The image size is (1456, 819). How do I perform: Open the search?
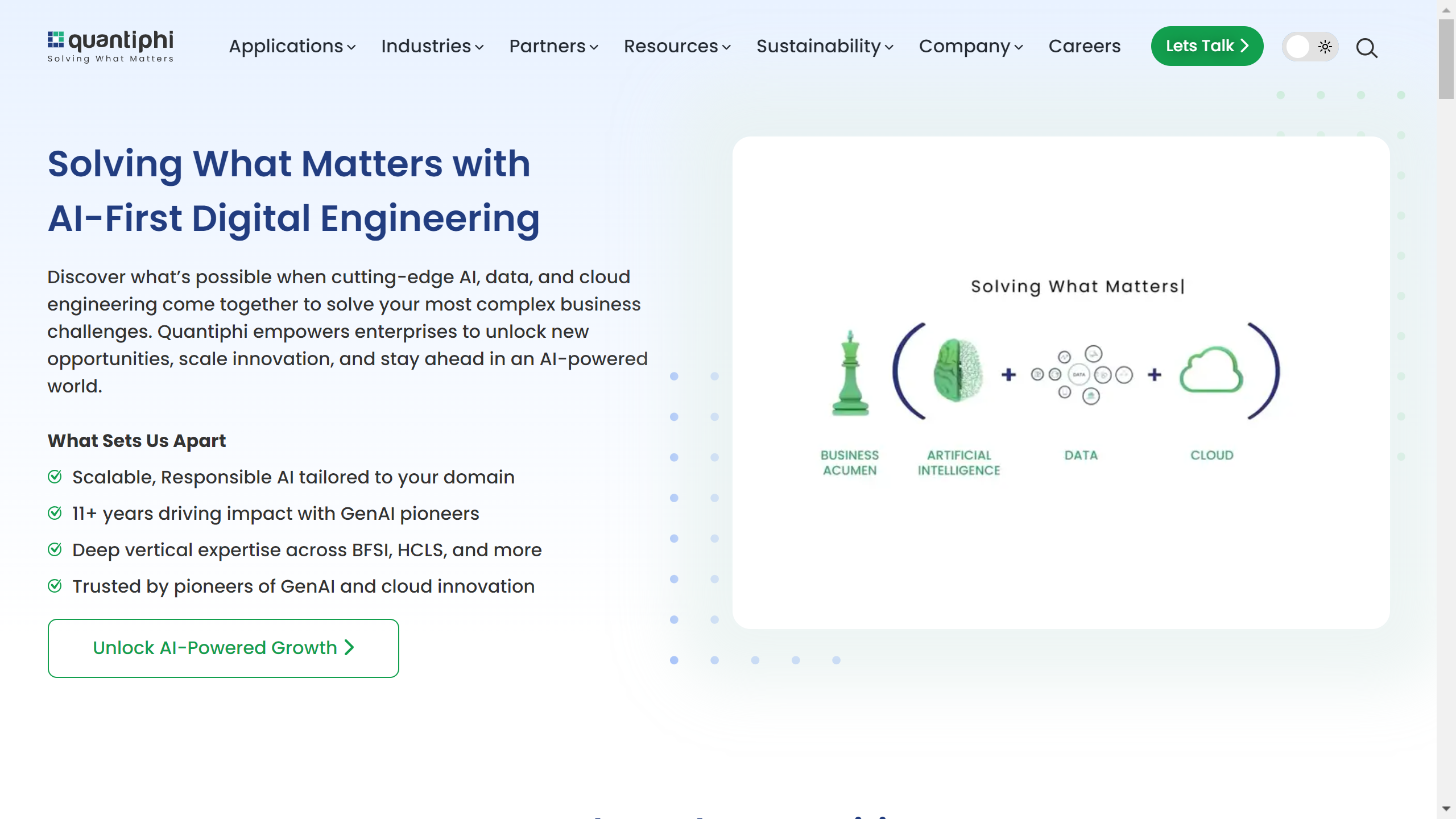coord(1367,48)
